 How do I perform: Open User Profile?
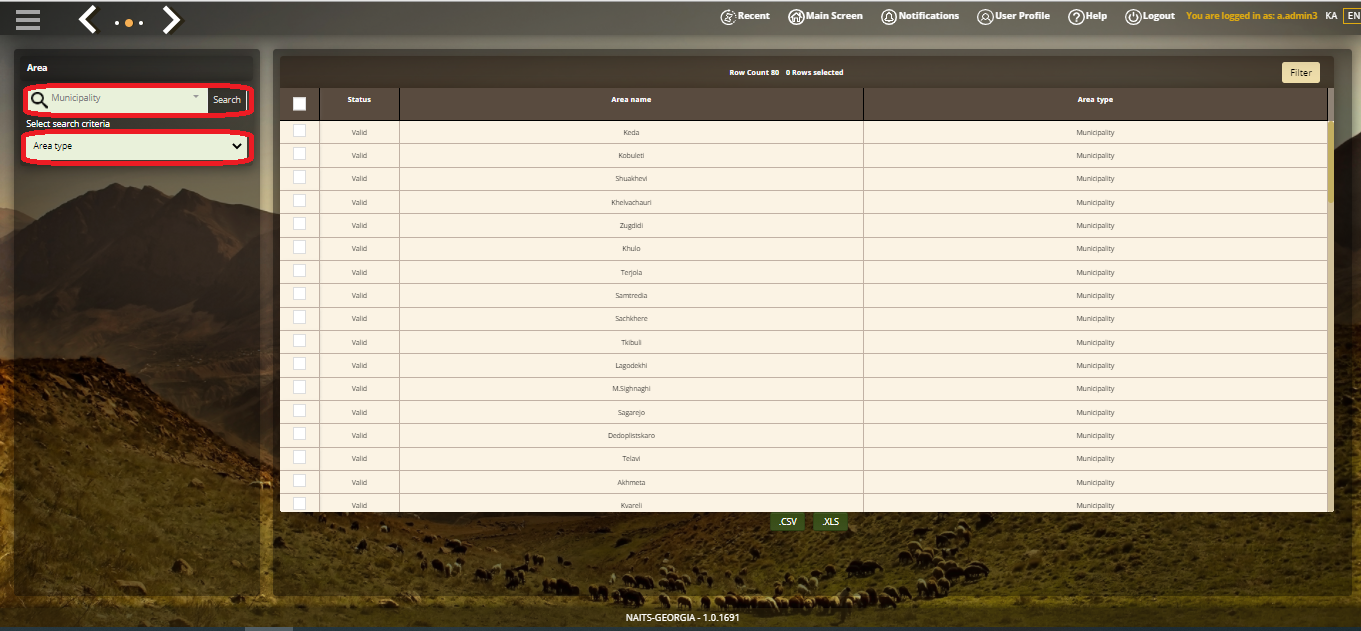[x=1014, y=16]
